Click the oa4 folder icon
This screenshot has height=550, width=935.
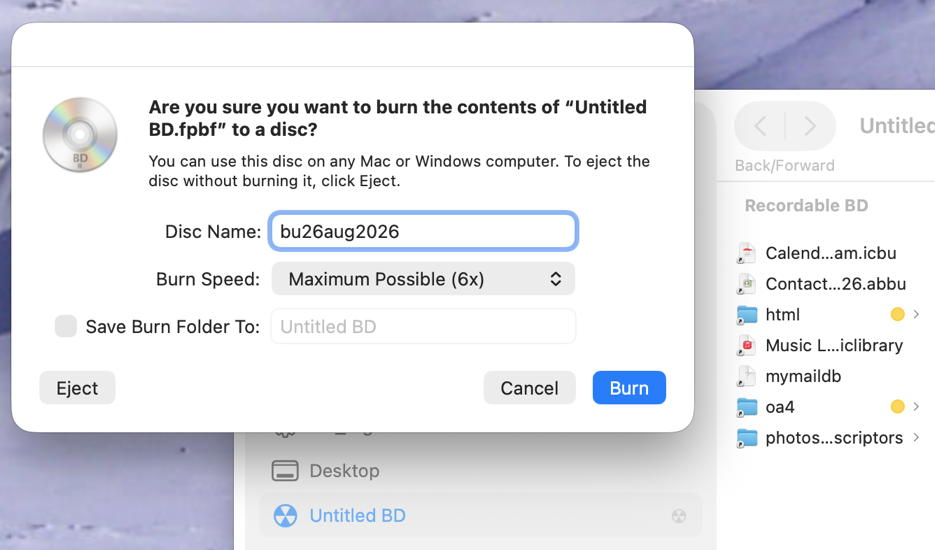click(x=747, y=407)
